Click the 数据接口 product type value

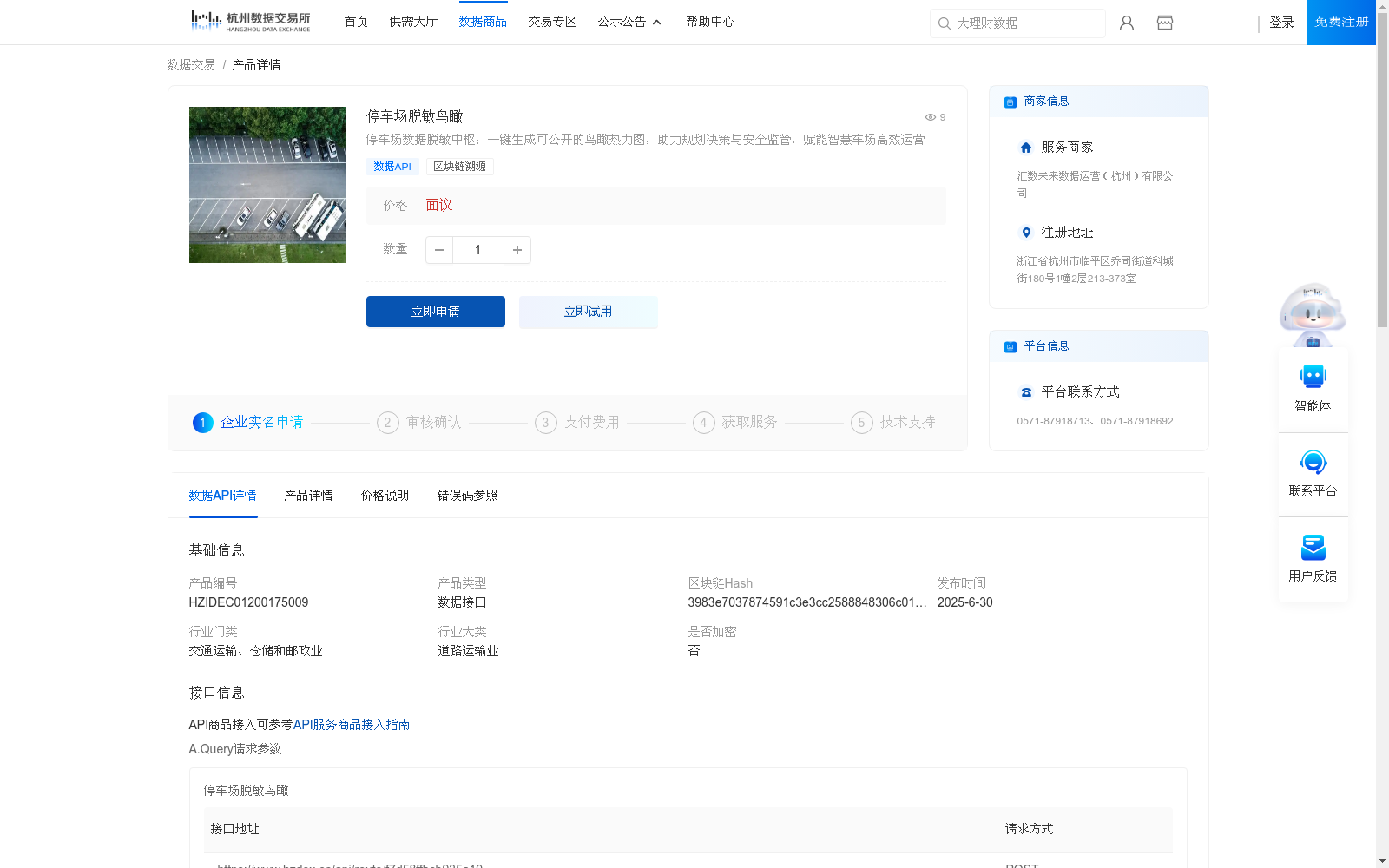tap(462, 602)
